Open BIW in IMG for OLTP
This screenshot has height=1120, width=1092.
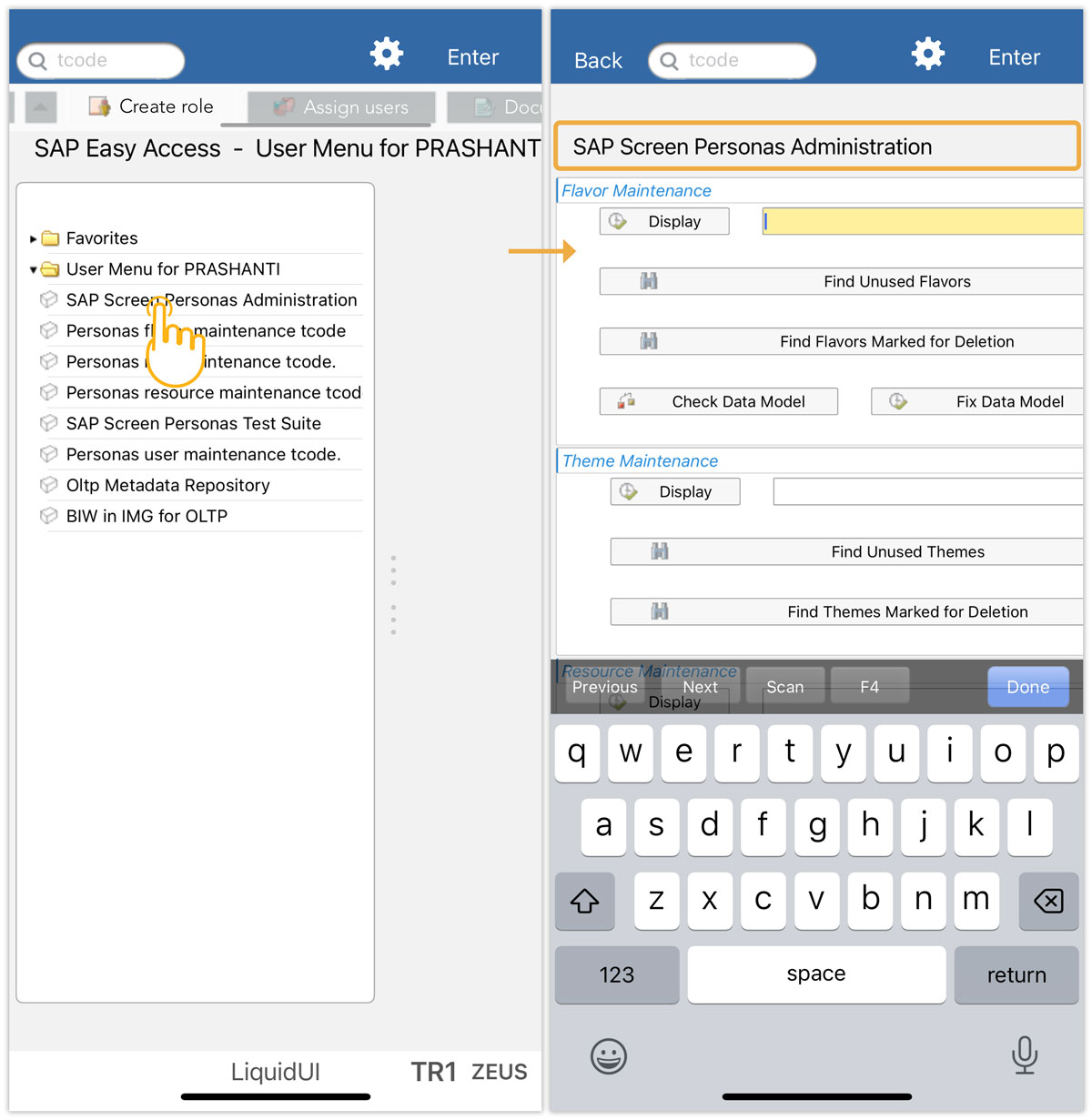(x=147, y=517)
